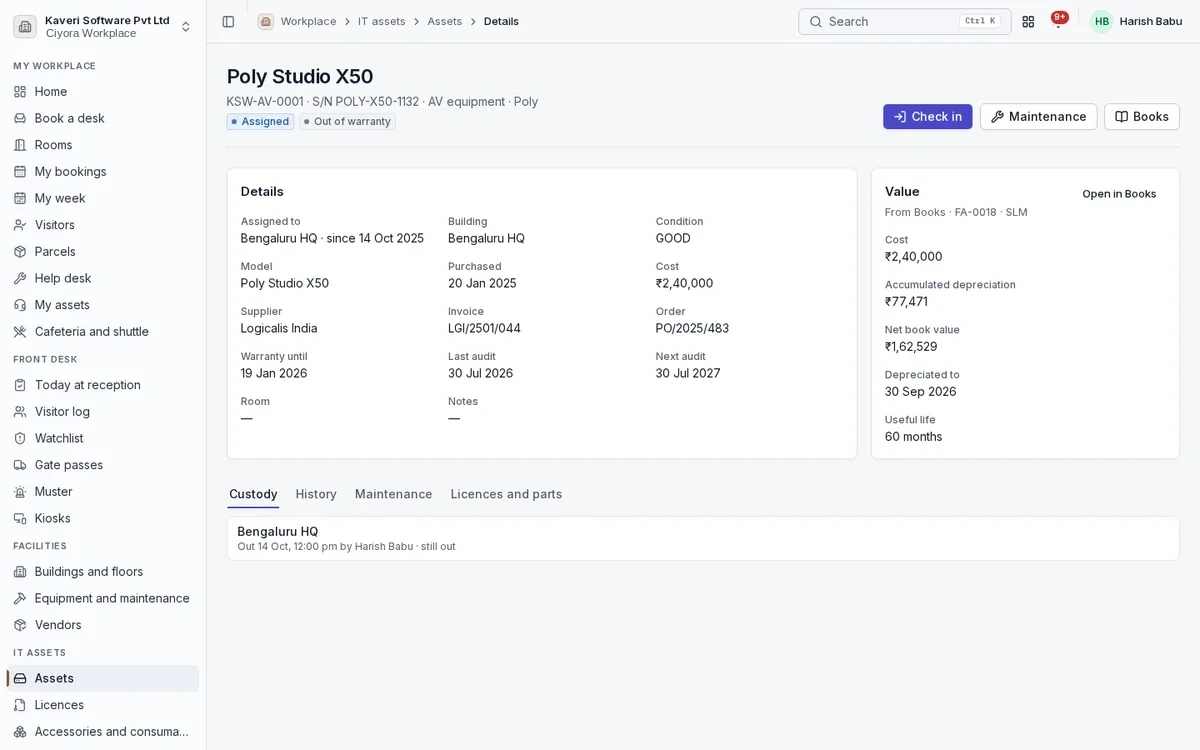
Task: Click warranty date 19 Jan 2026
Action: (x=274, y=373)
